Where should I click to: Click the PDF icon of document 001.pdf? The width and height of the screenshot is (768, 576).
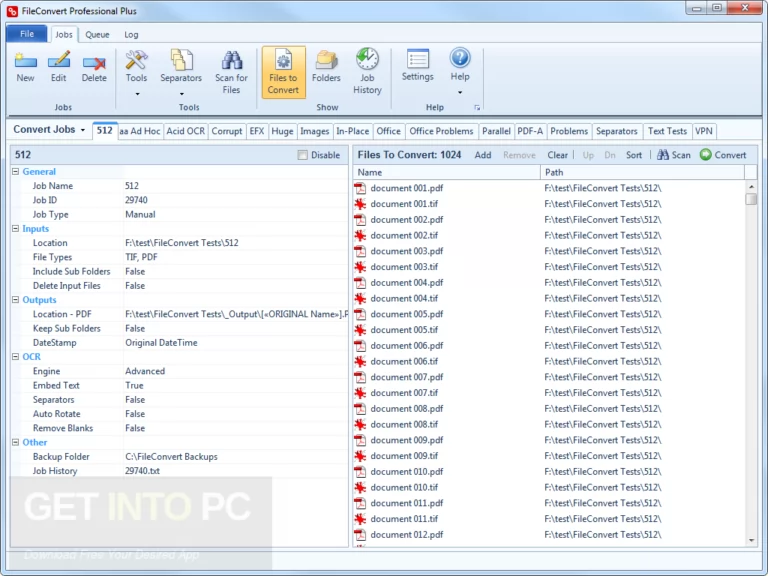[360, 188]
